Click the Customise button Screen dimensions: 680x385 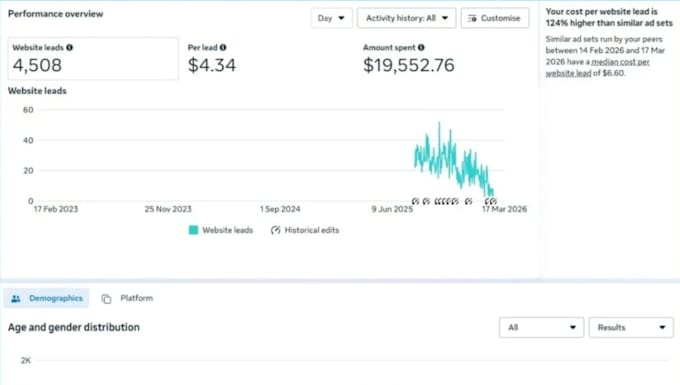[x=495, y=18]
